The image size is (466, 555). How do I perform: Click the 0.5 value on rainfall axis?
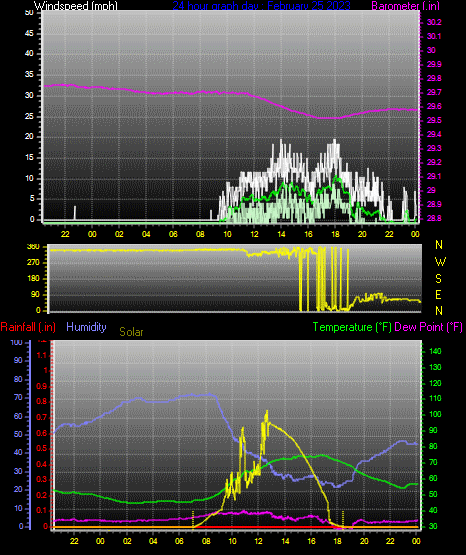(42, 449)
